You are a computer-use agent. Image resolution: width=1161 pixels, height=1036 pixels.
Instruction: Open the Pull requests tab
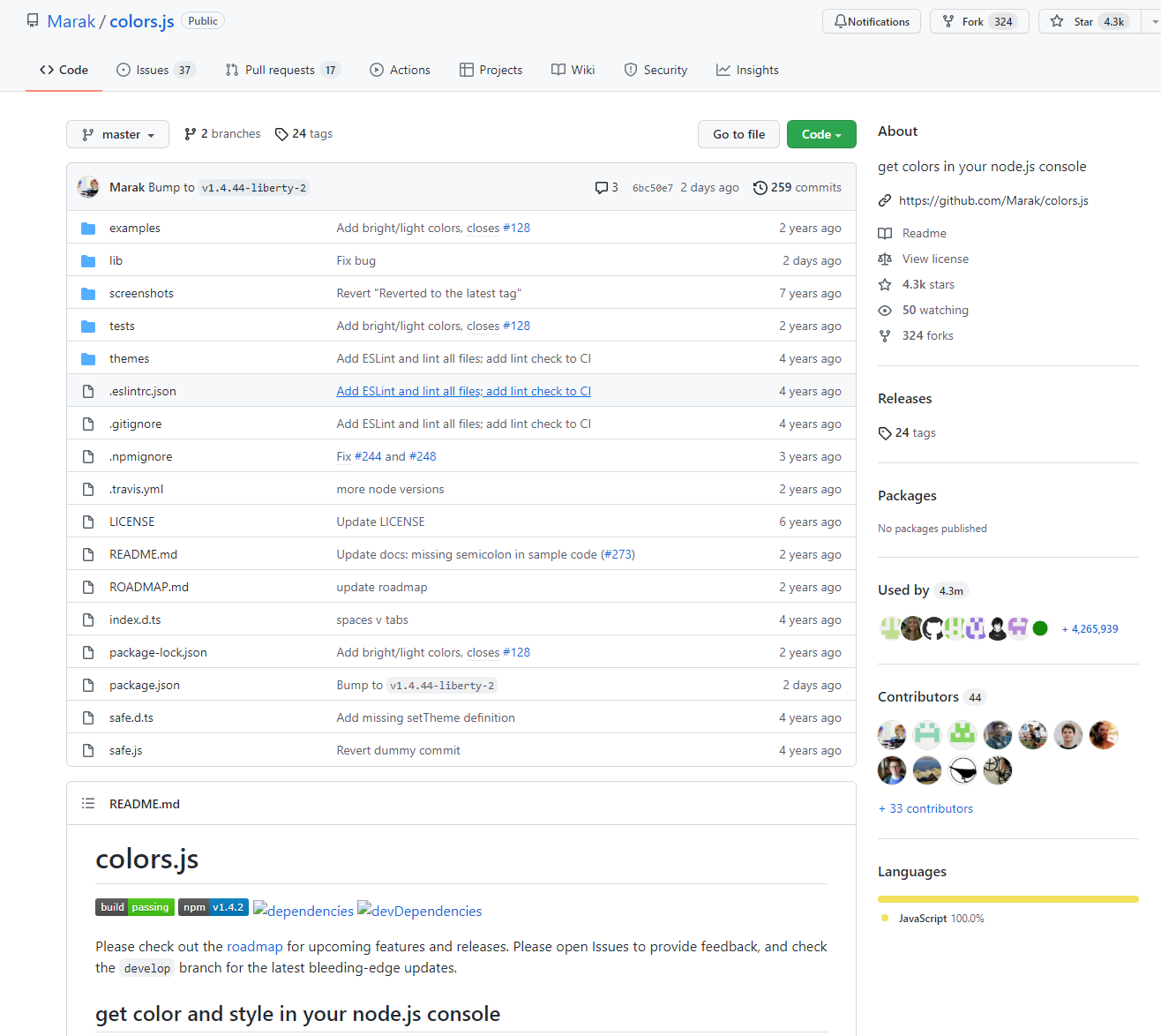[x=281, y=70]
